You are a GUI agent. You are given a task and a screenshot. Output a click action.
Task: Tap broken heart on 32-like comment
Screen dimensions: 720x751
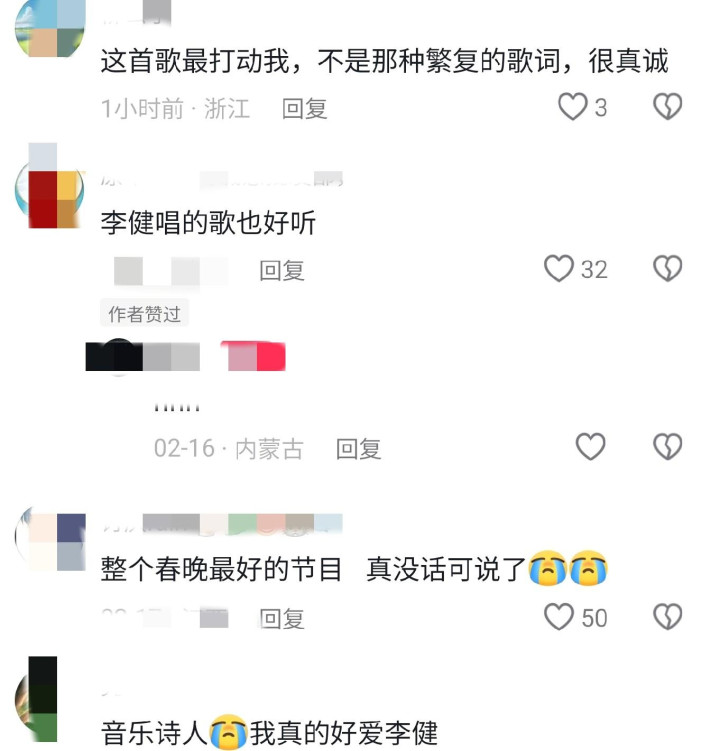point(668,268)
